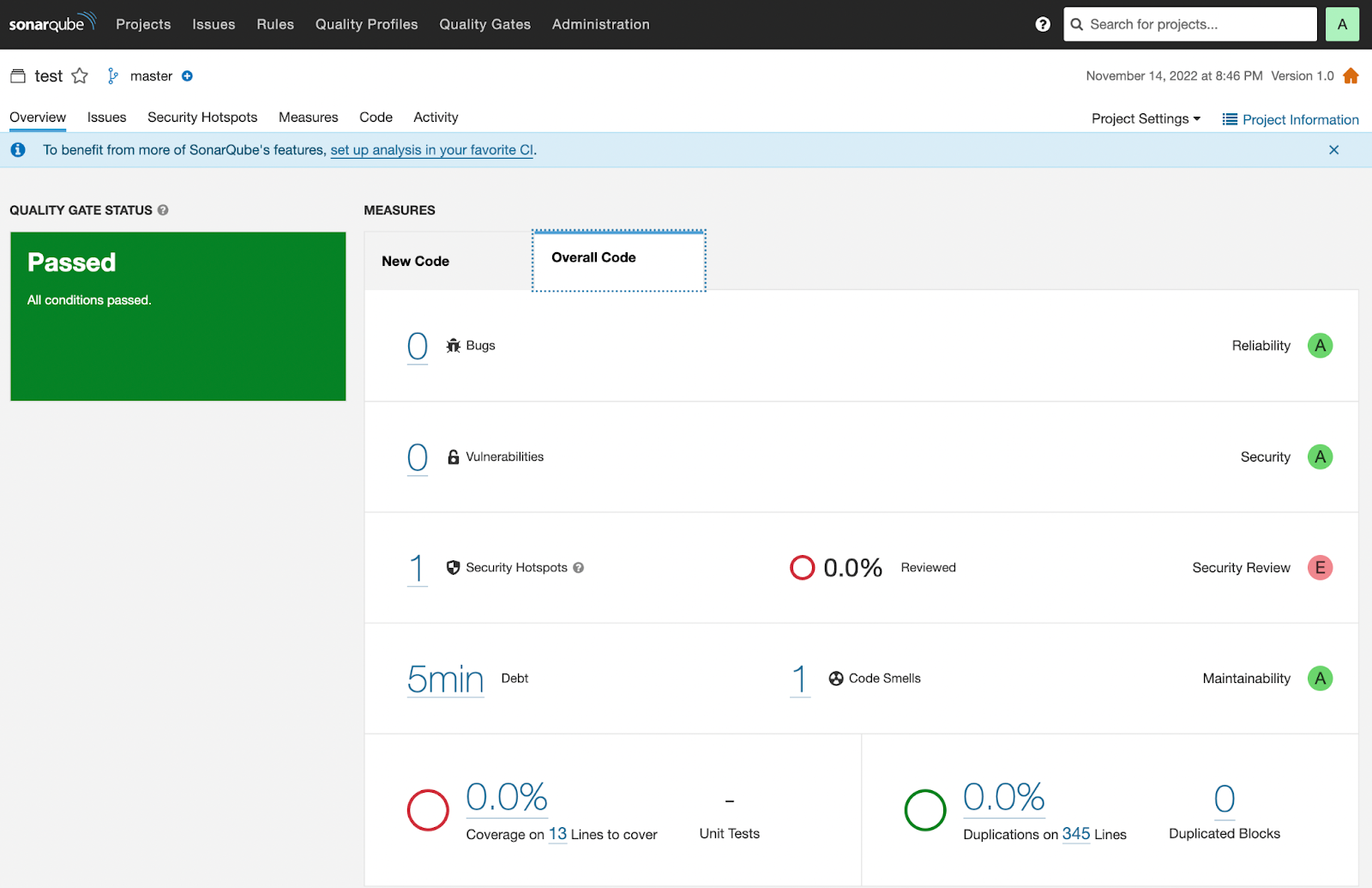Open the help question mark in top bar
The width and height of the screenshot is (1372, 888).
pyautogui.click(x=1041, y=24)
